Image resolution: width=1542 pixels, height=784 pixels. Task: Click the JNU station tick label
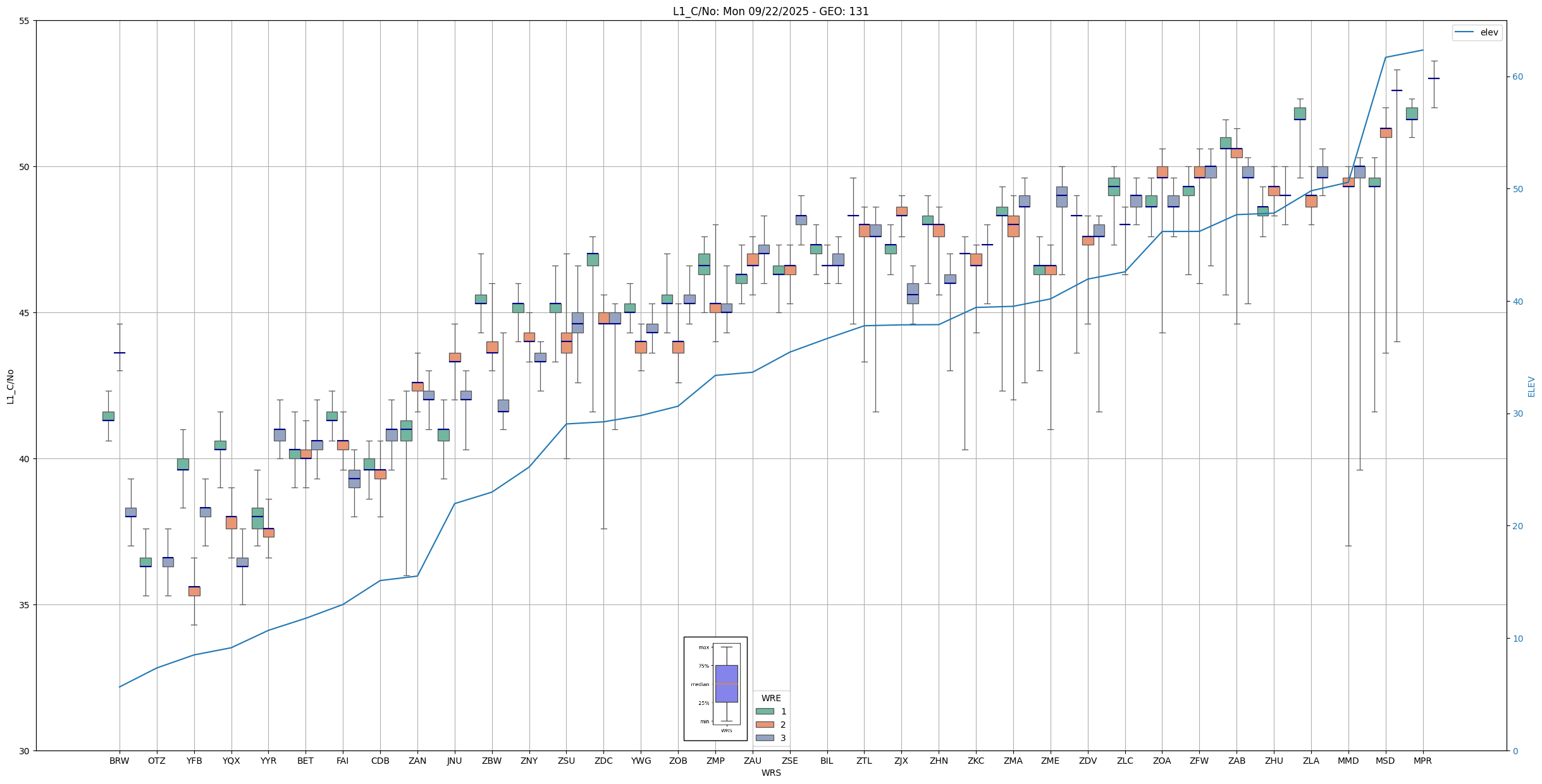point(454,761)
